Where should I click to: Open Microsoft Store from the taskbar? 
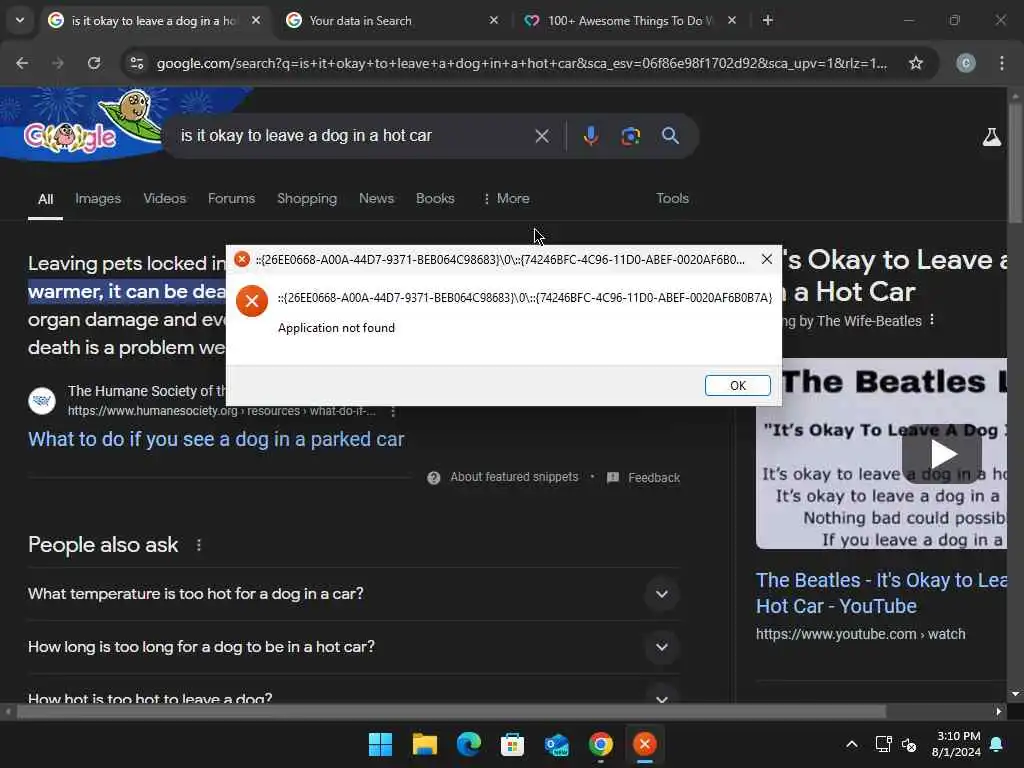(512, 744)
